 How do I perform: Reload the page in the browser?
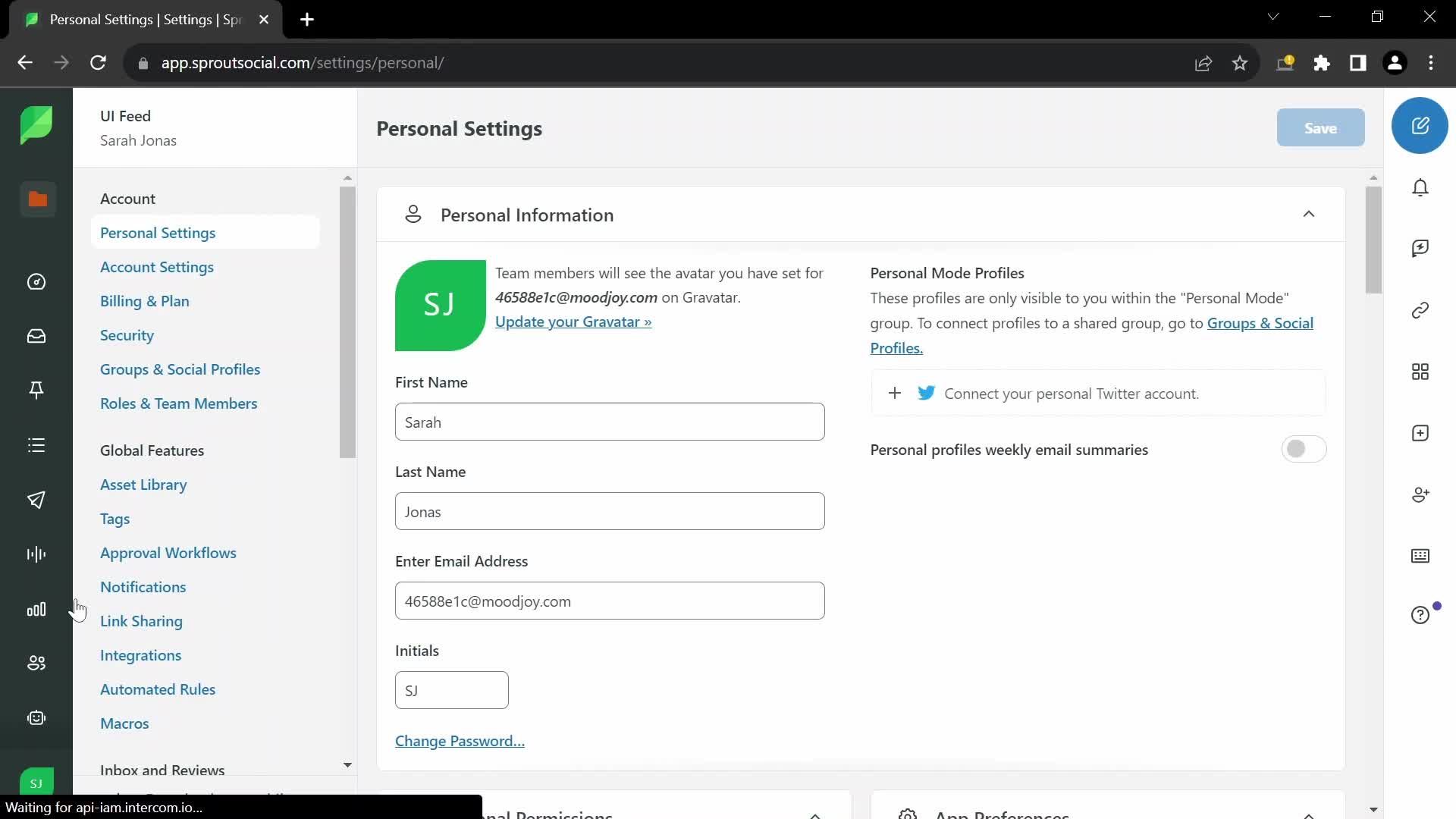tap(98, 63)
